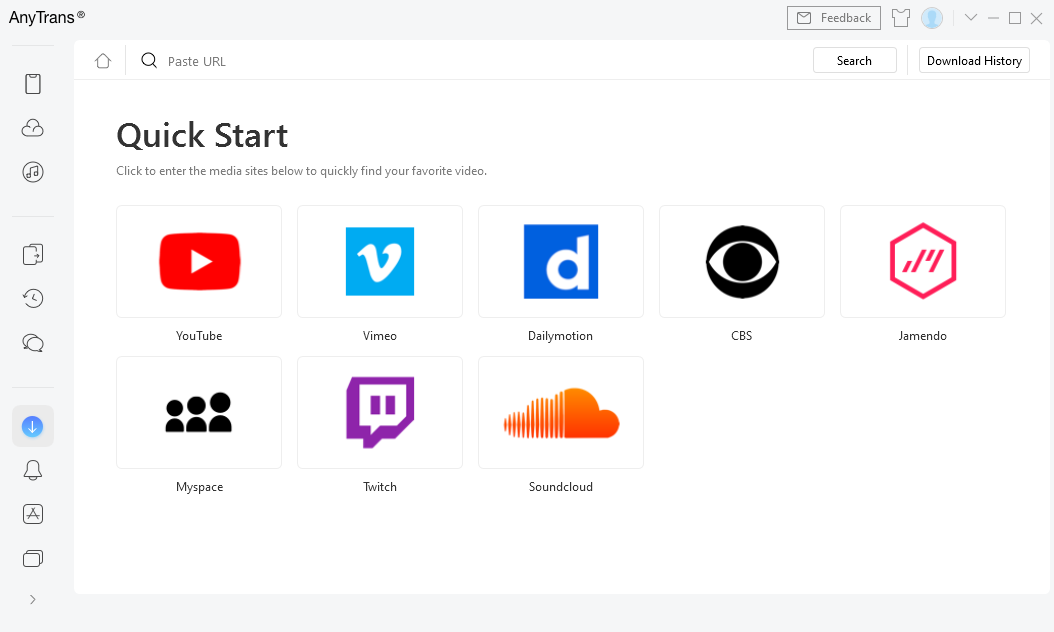This screenshot has height=632, width=1054.
Task: Open Download History
Action: coord(974,61)
